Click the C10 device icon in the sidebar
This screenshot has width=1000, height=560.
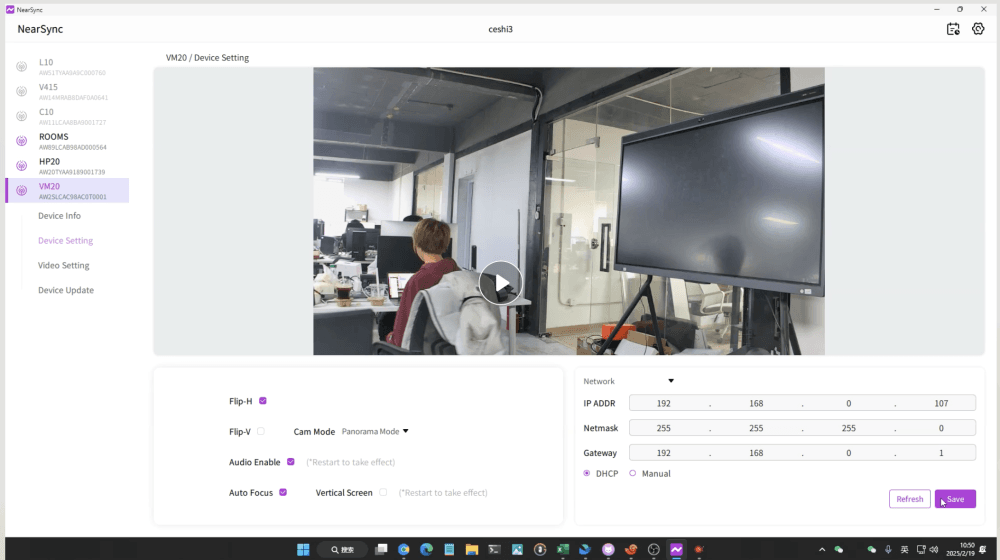pyautogui.click(x=22, y=116)
